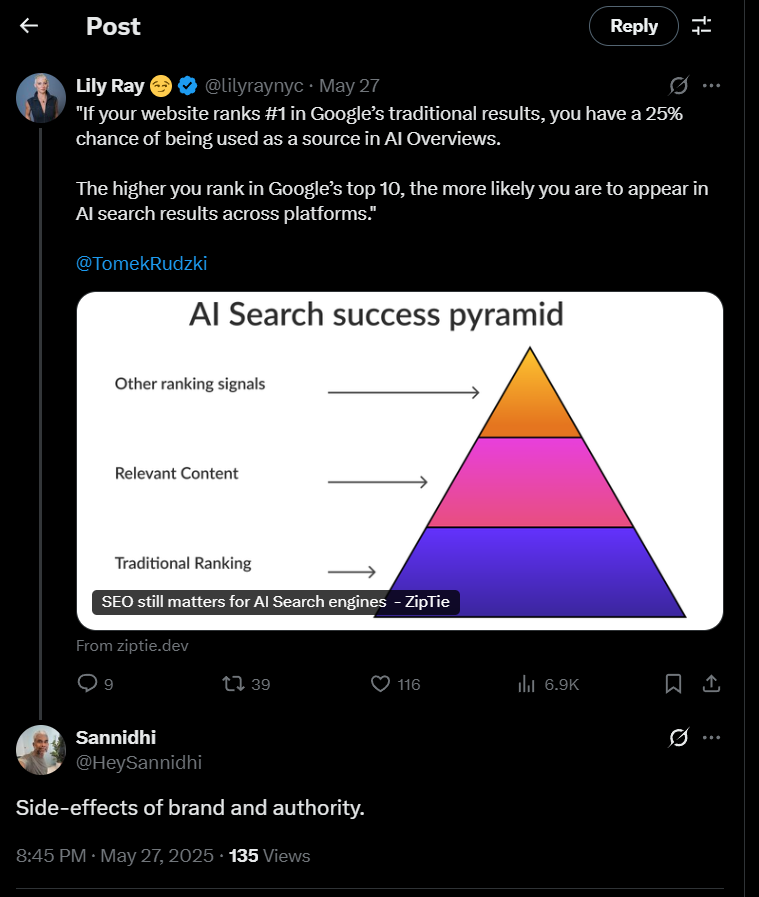Open Sannidhi's profile avatar
This screenshot has width=759, height=897.
coord(41,750)
